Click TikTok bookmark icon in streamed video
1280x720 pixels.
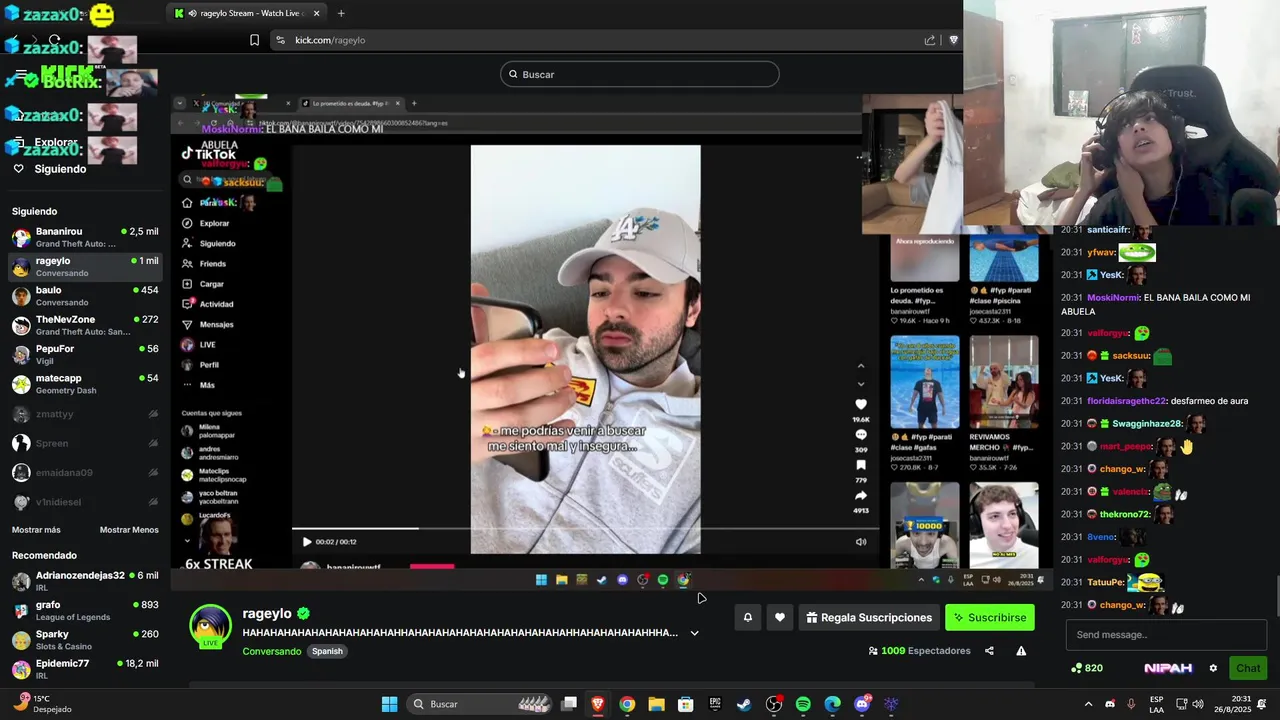860,465
